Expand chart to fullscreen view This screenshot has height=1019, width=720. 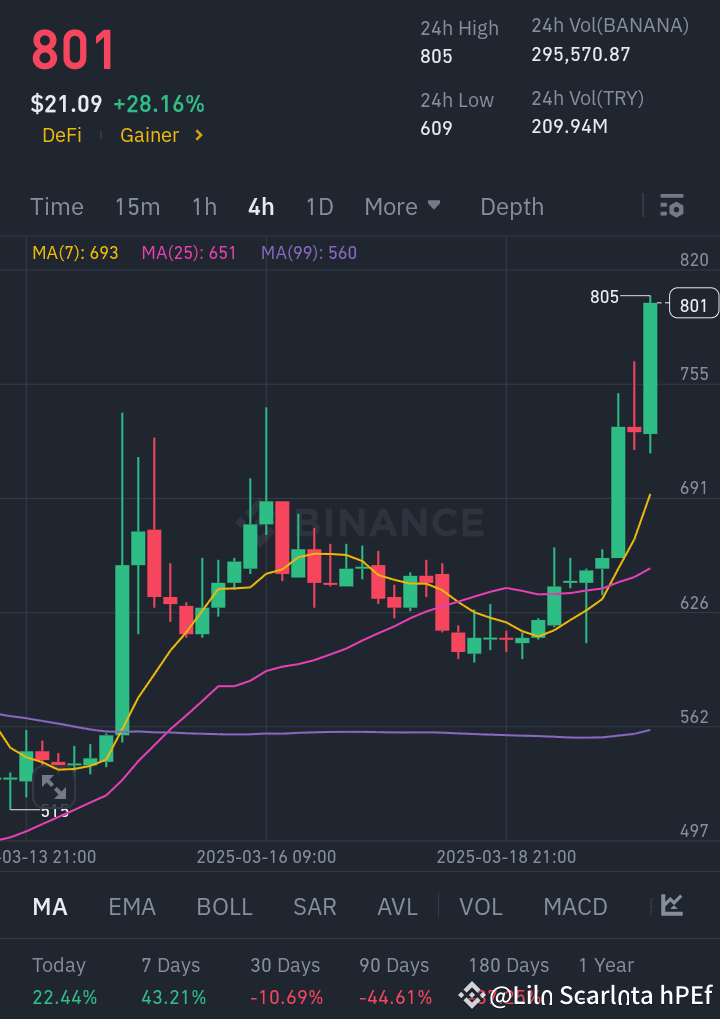(x=53, y=788)
